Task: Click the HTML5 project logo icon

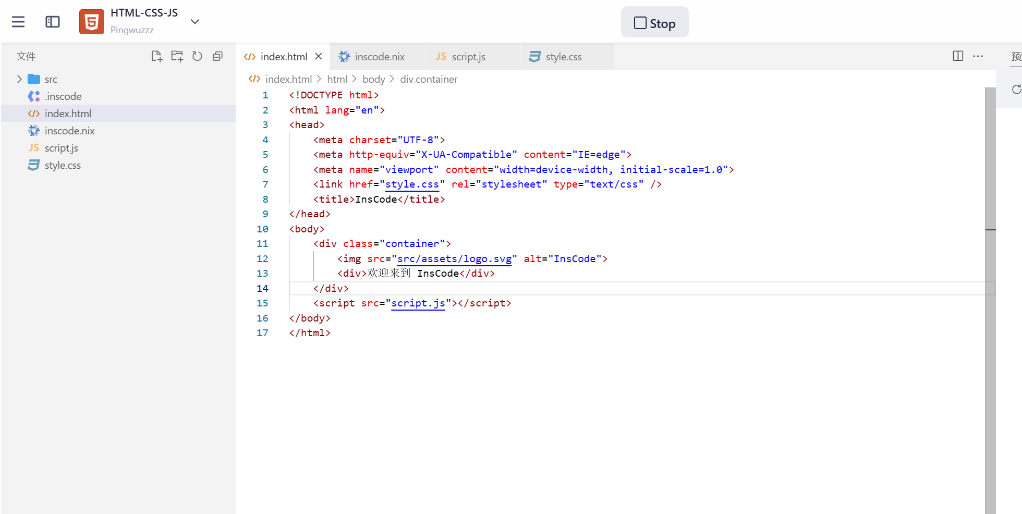Action: pyautogui.click(x=91, y=22)
